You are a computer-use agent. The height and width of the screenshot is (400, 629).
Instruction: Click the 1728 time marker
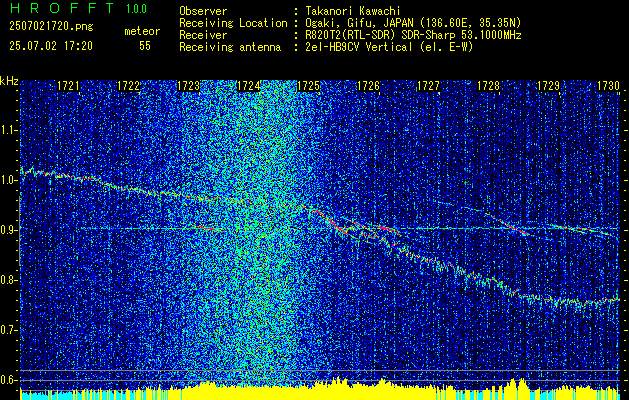click(488, 85)
